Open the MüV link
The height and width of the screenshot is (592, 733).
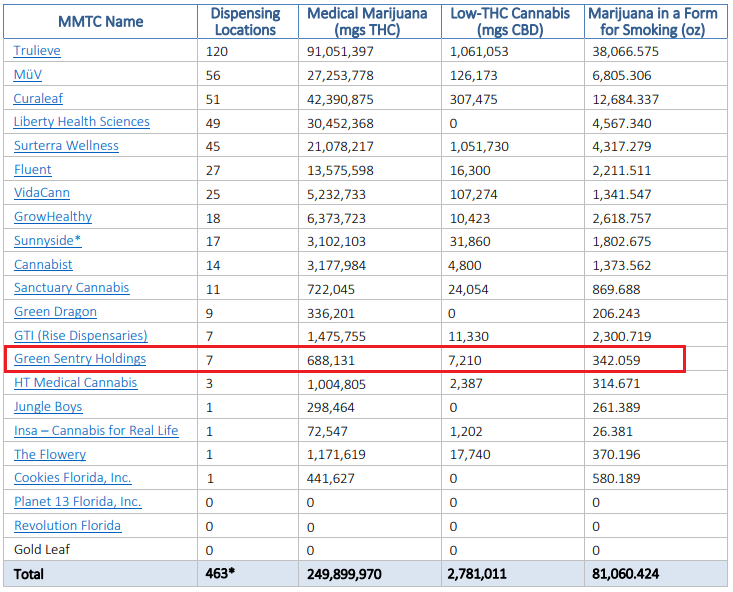point(28,74)
